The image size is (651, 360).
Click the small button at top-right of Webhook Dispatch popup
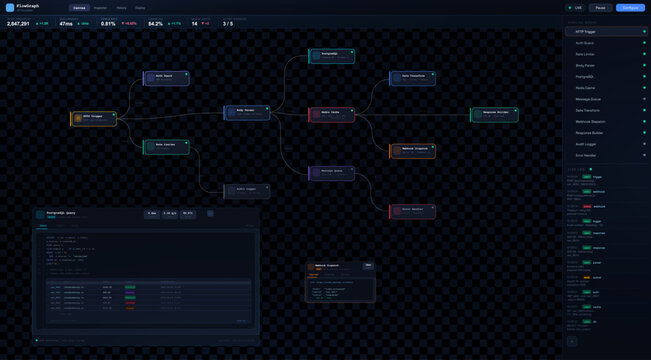(x=368, y=265)
